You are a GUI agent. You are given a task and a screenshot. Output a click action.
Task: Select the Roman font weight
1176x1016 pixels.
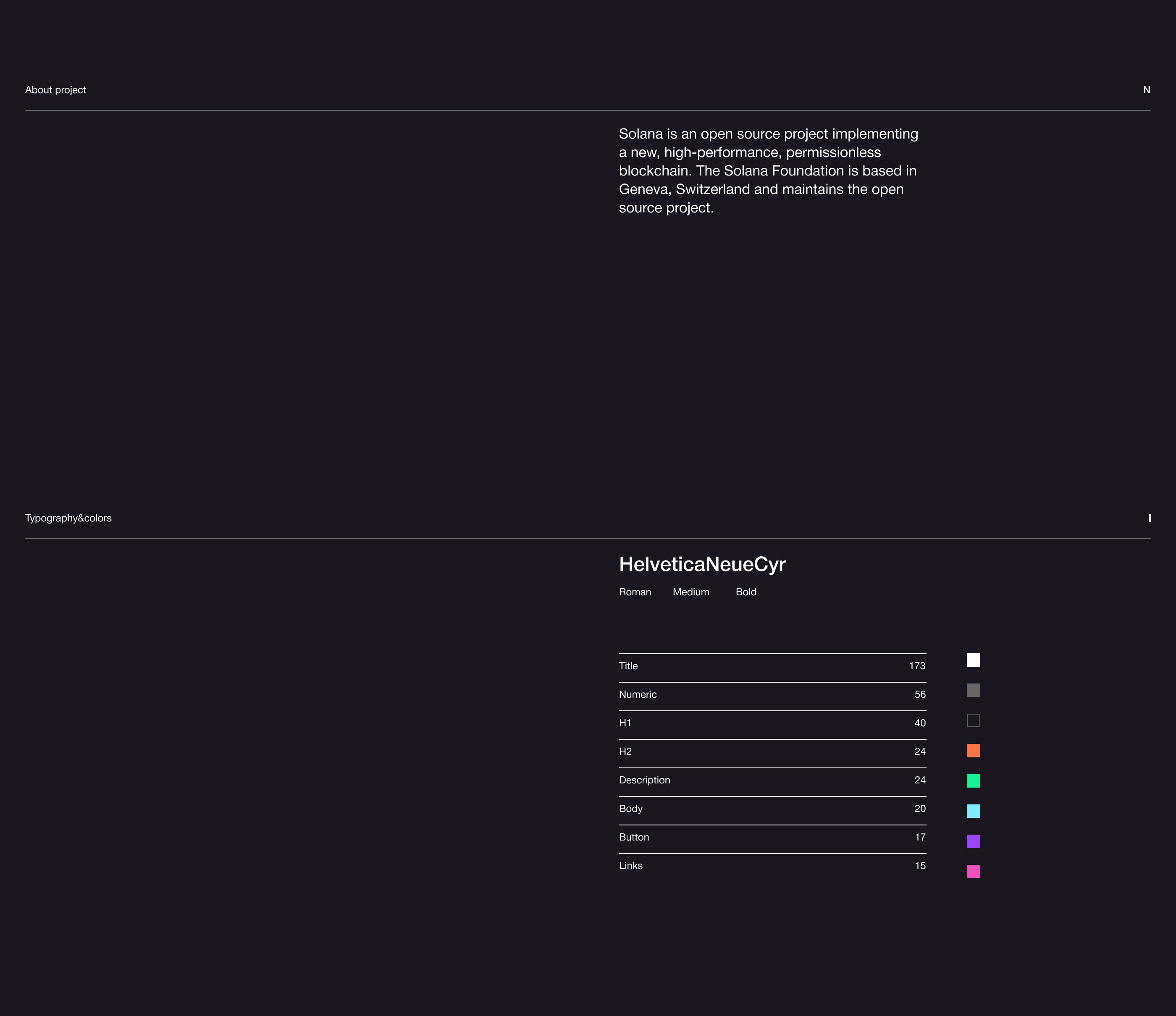tap(635, 592)
